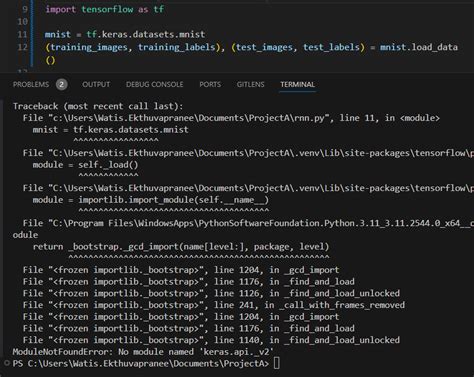Focus terminal input after PS ProjectA prompt
The height and width of the screenshot is (377, 474).
276,363
